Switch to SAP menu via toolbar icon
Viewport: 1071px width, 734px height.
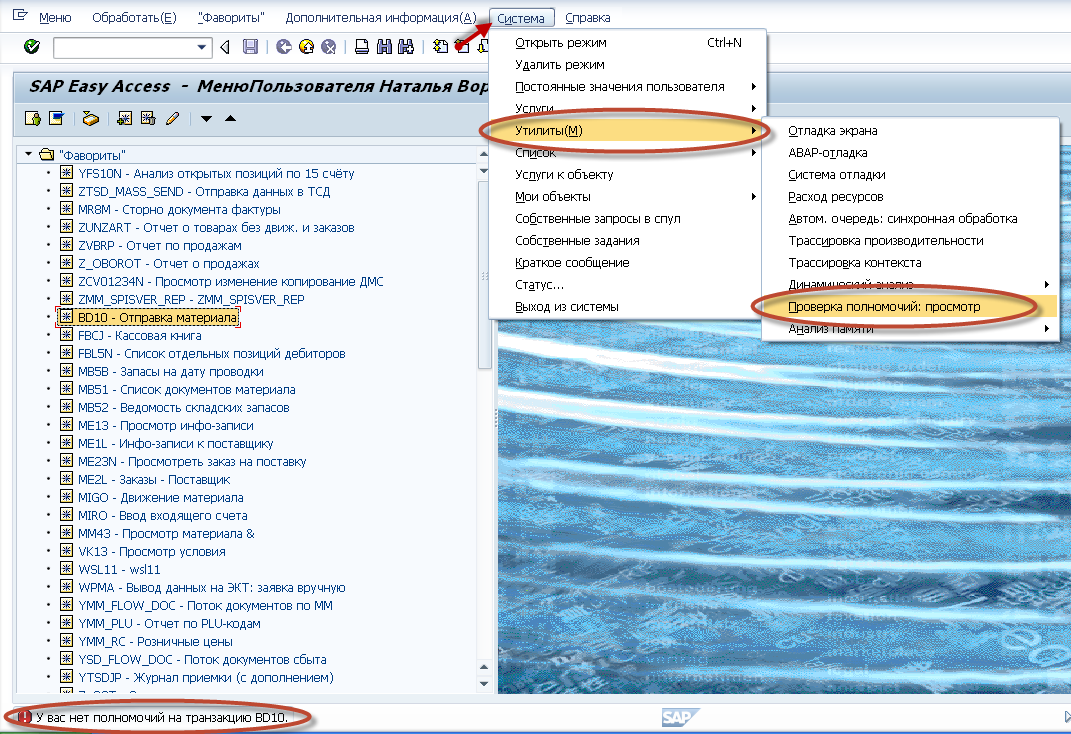click(56, 119)
